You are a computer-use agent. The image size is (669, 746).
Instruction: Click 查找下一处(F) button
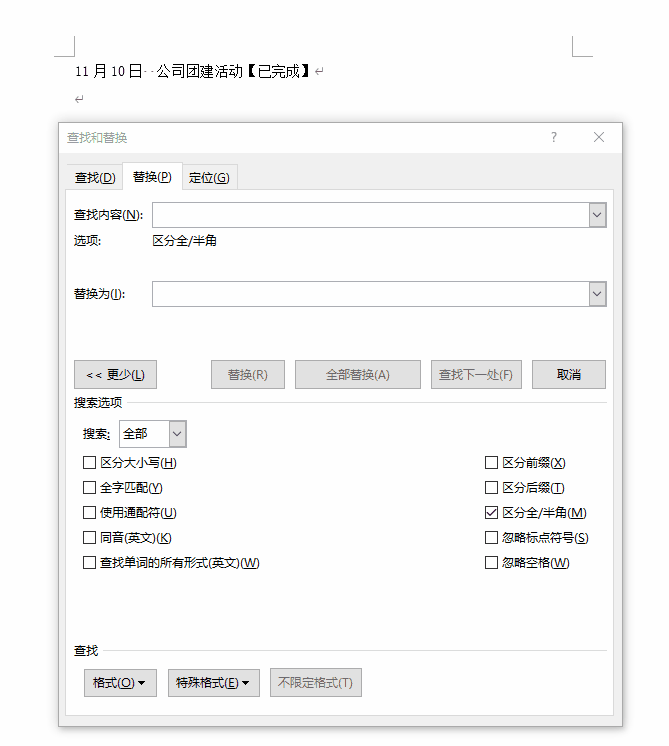click(476, 374)
